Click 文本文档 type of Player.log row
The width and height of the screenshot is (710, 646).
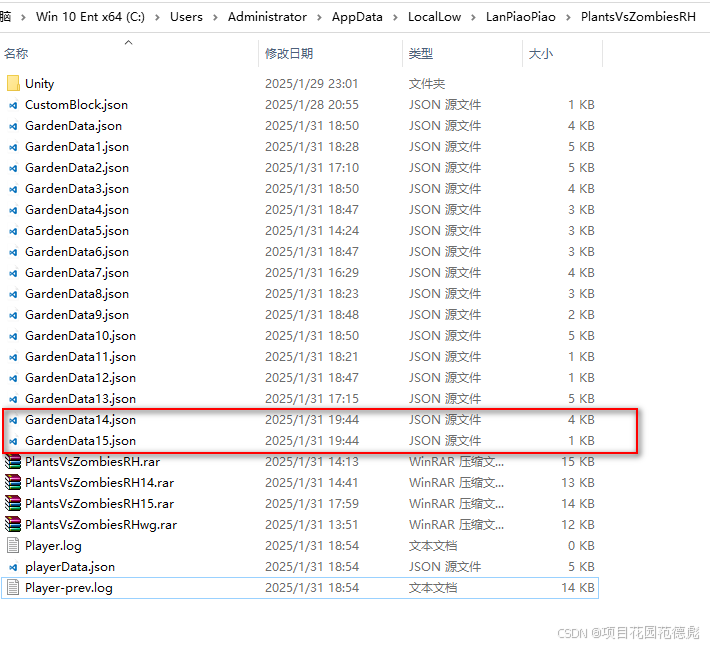coord(433,546)
